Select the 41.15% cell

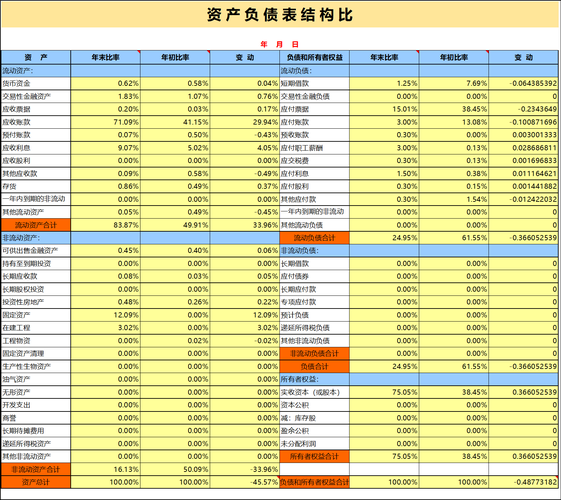click(175, 122)
